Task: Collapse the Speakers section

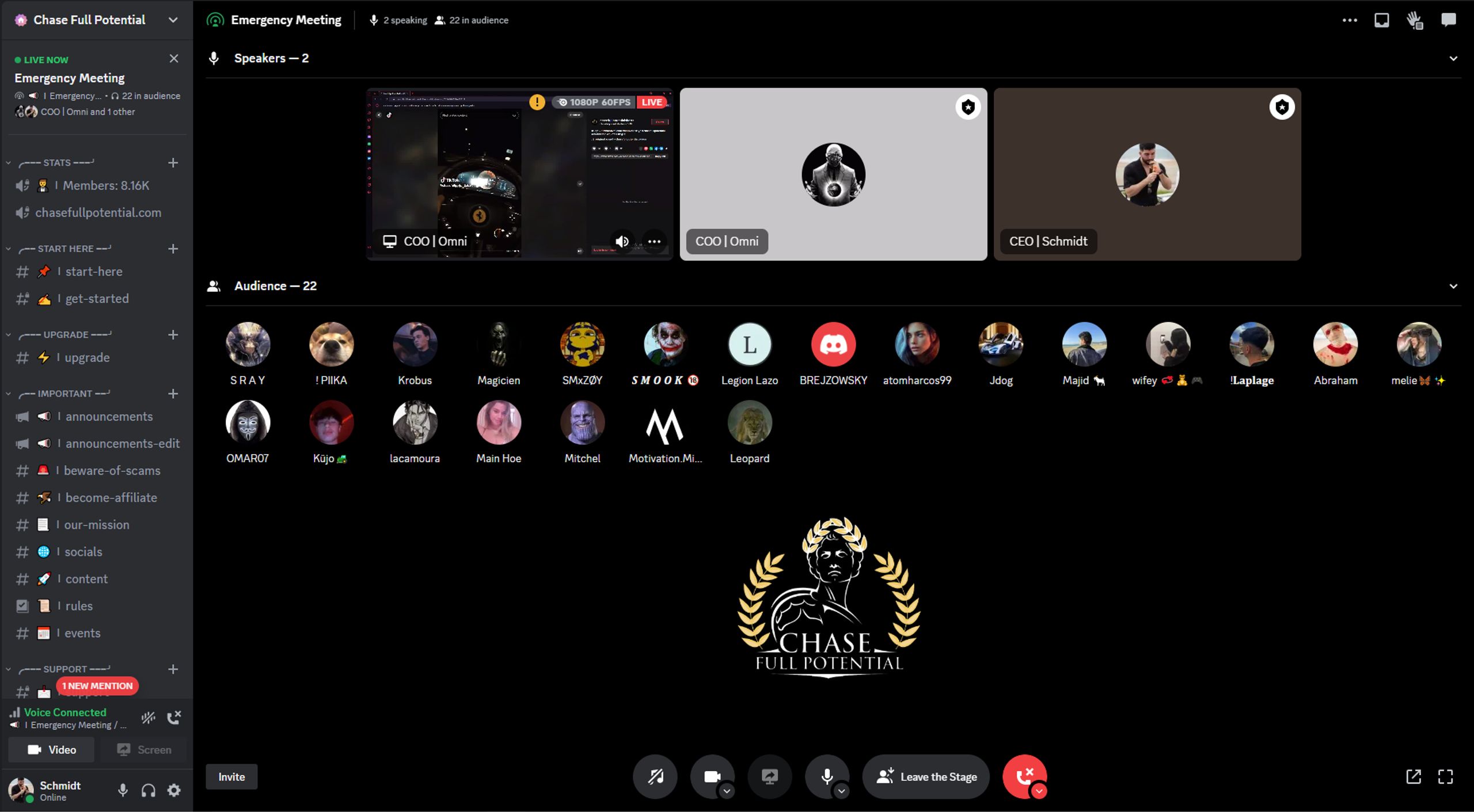Action: (1453, 59)
